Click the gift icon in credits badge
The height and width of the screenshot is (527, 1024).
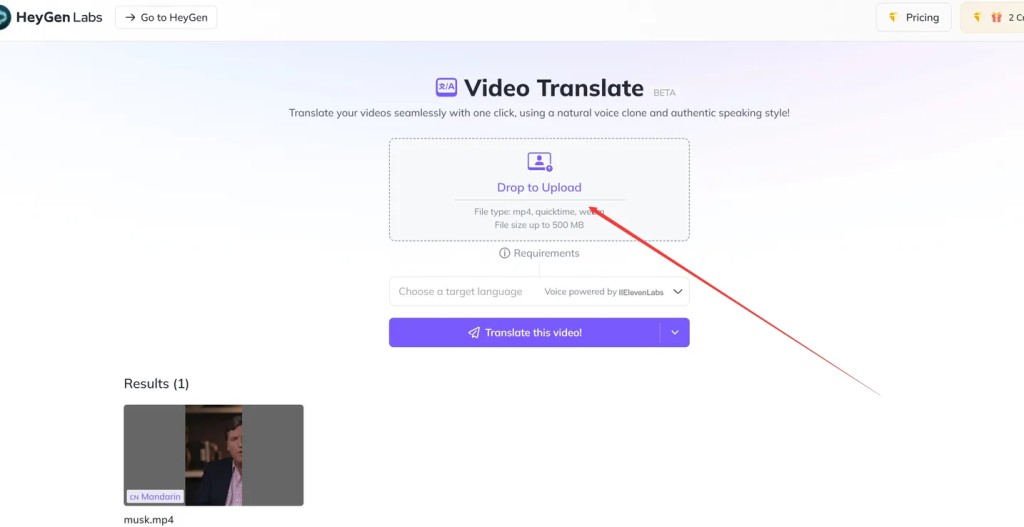[x=996, y=18]
